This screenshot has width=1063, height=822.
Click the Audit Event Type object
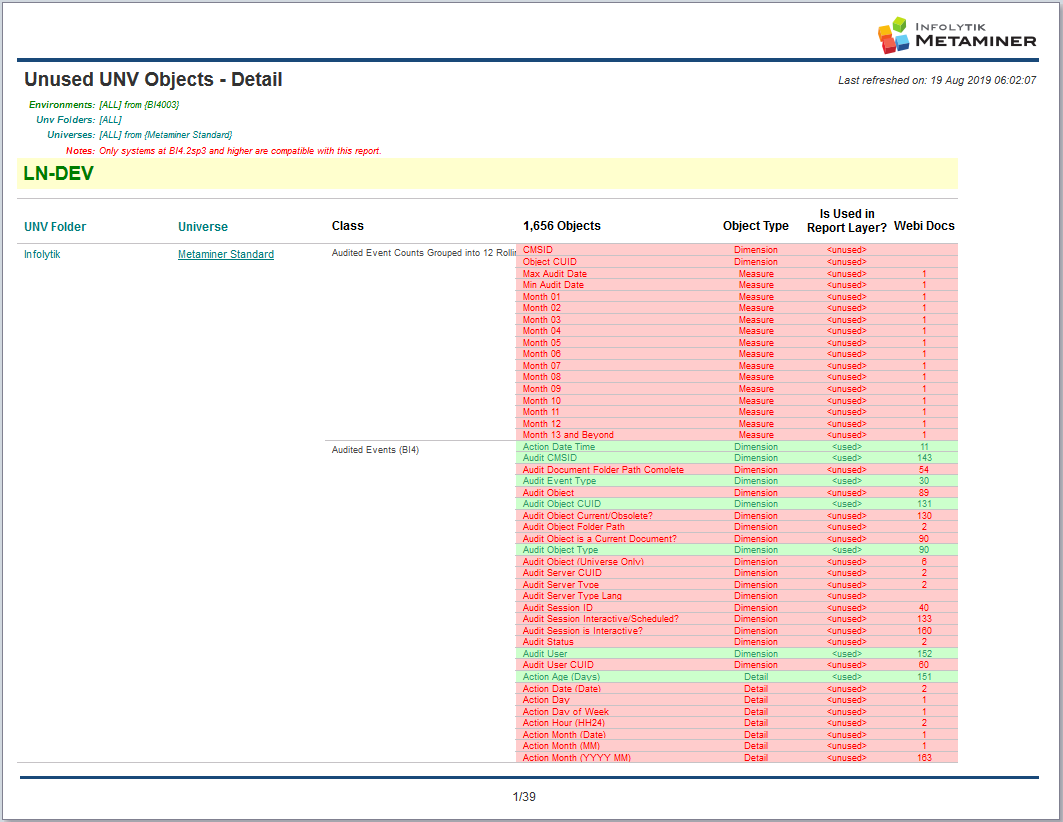point(559,480)
